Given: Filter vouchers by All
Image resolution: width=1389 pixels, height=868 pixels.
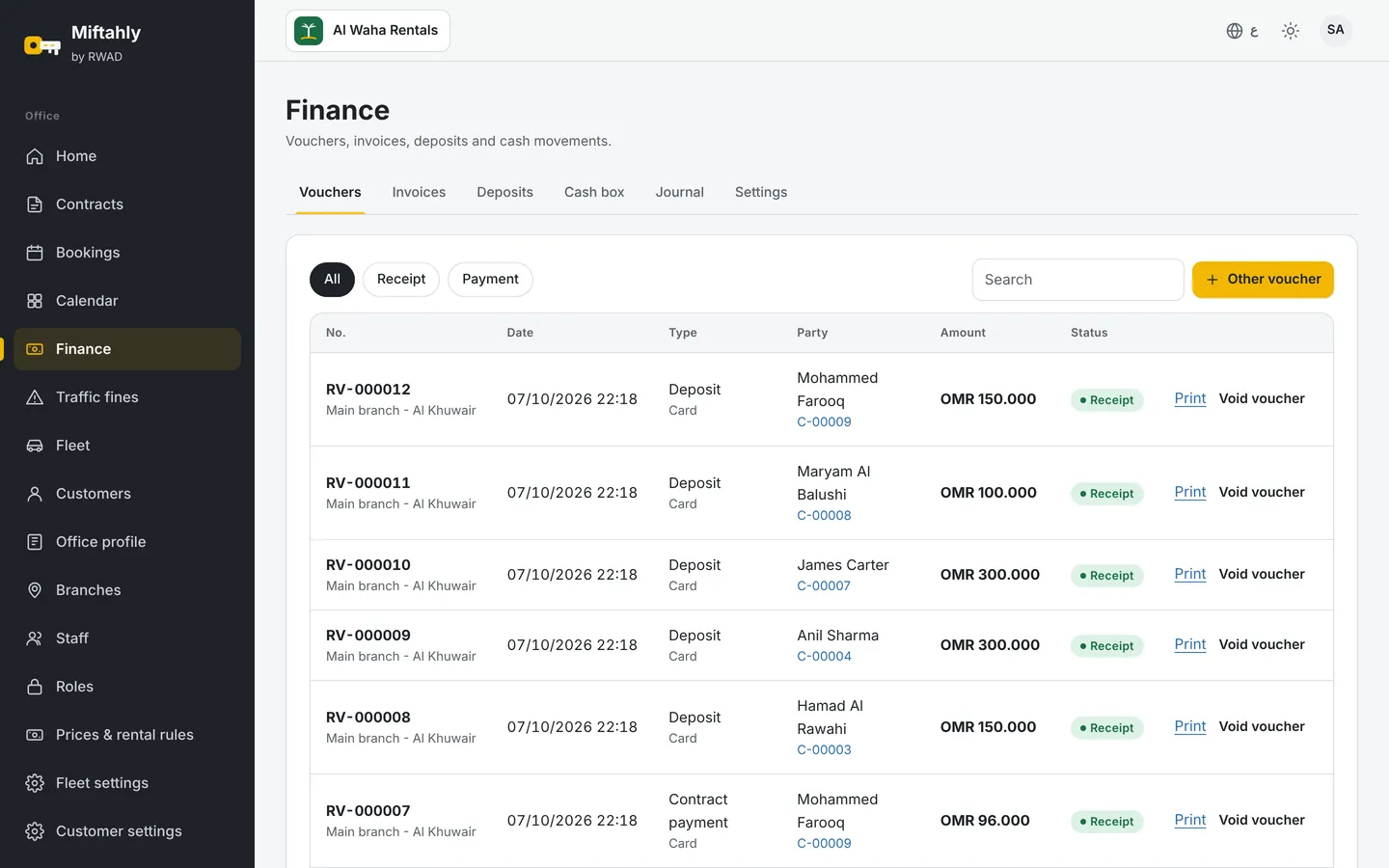Looking at the screenshot, I should (332, 280).
